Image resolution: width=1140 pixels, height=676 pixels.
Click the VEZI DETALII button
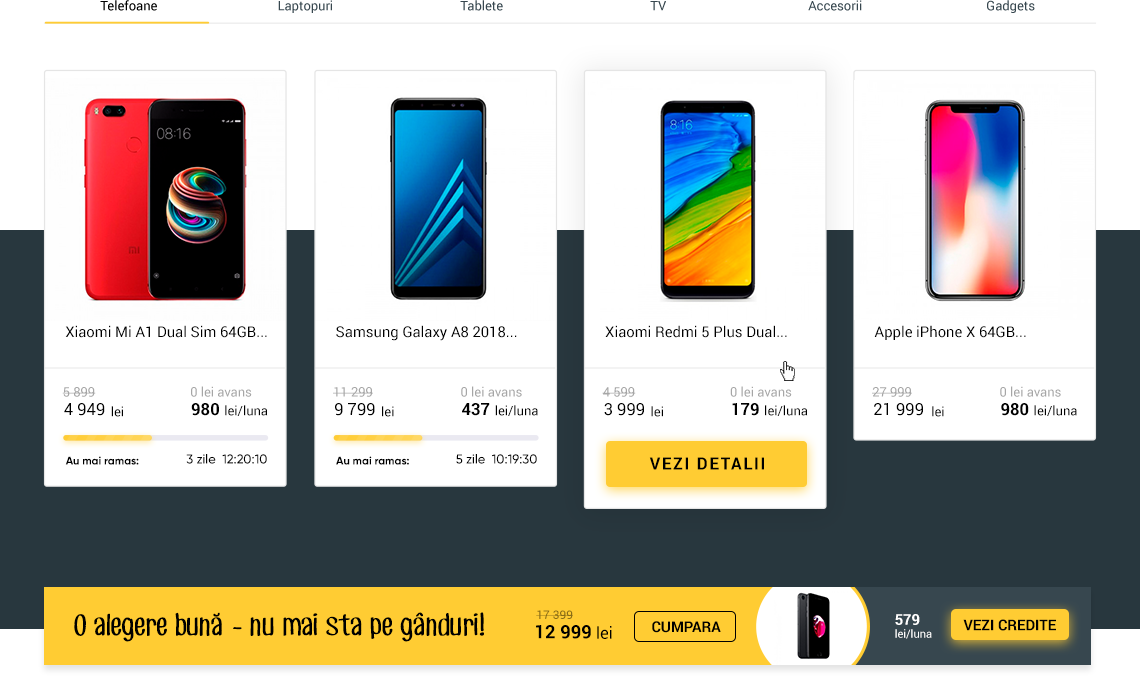[x=706, y=464]
